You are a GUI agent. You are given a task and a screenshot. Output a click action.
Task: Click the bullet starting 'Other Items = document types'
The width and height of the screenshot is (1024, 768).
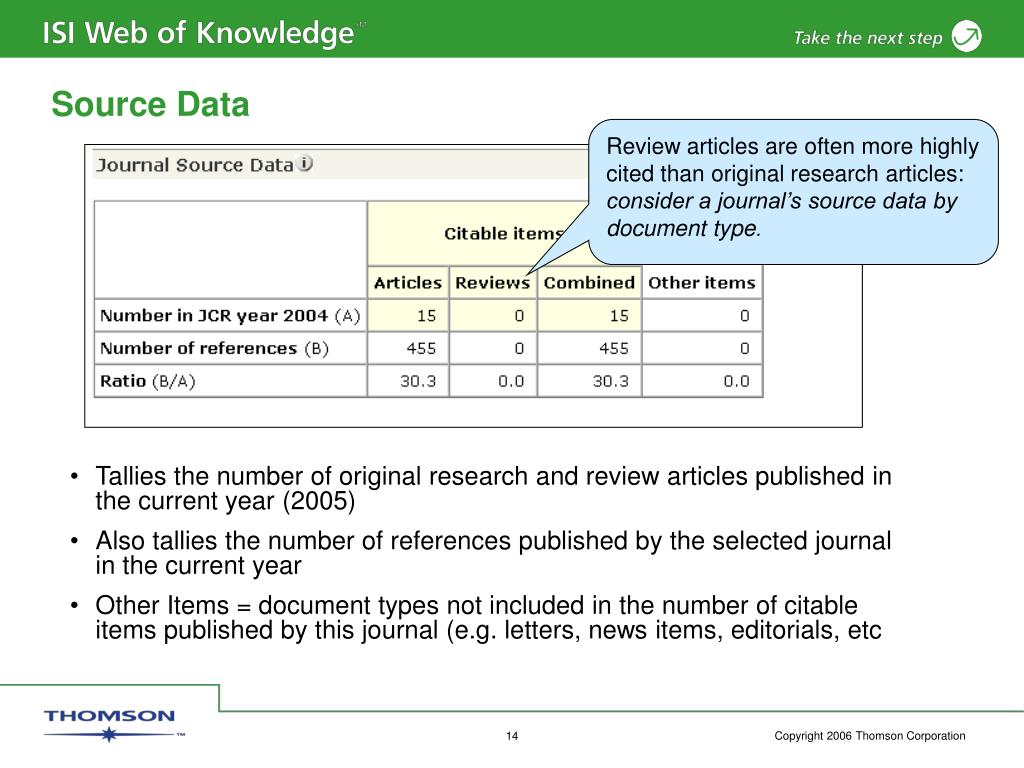[x=488, y=618]
